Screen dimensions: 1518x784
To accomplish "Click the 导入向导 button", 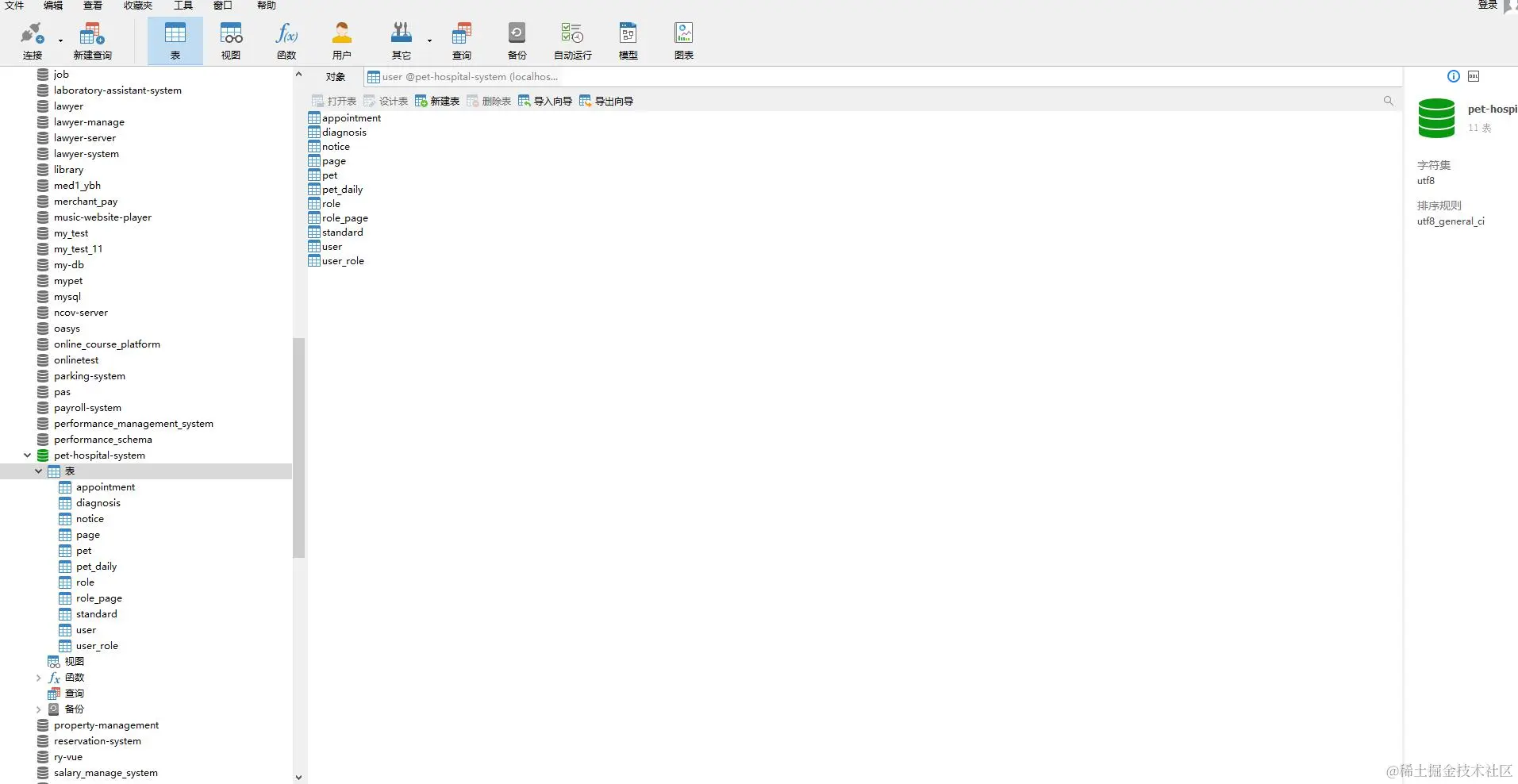I will coord(545,101).
